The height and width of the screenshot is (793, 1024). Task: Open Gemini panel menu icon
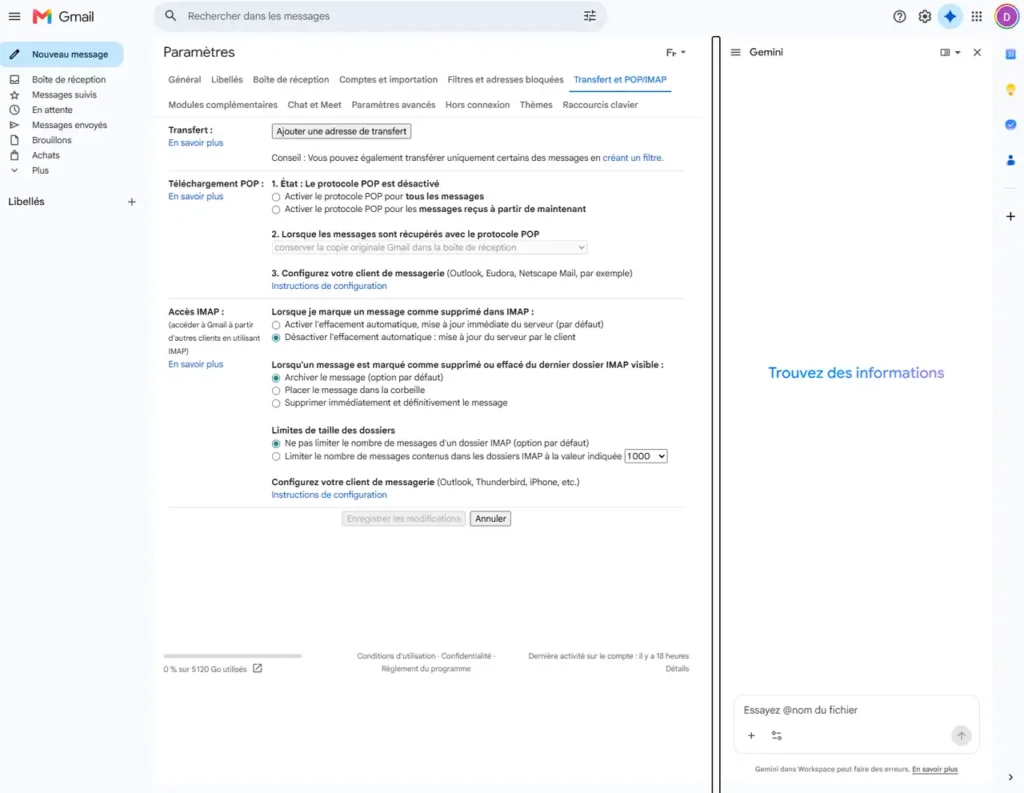[735, 52]
